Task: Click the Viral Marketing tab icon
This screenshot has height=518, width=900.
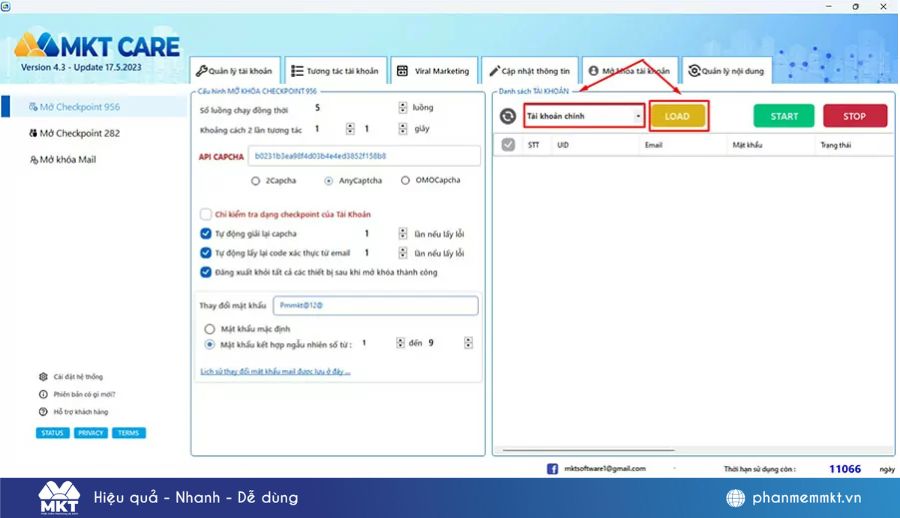Action: point(402,71)
